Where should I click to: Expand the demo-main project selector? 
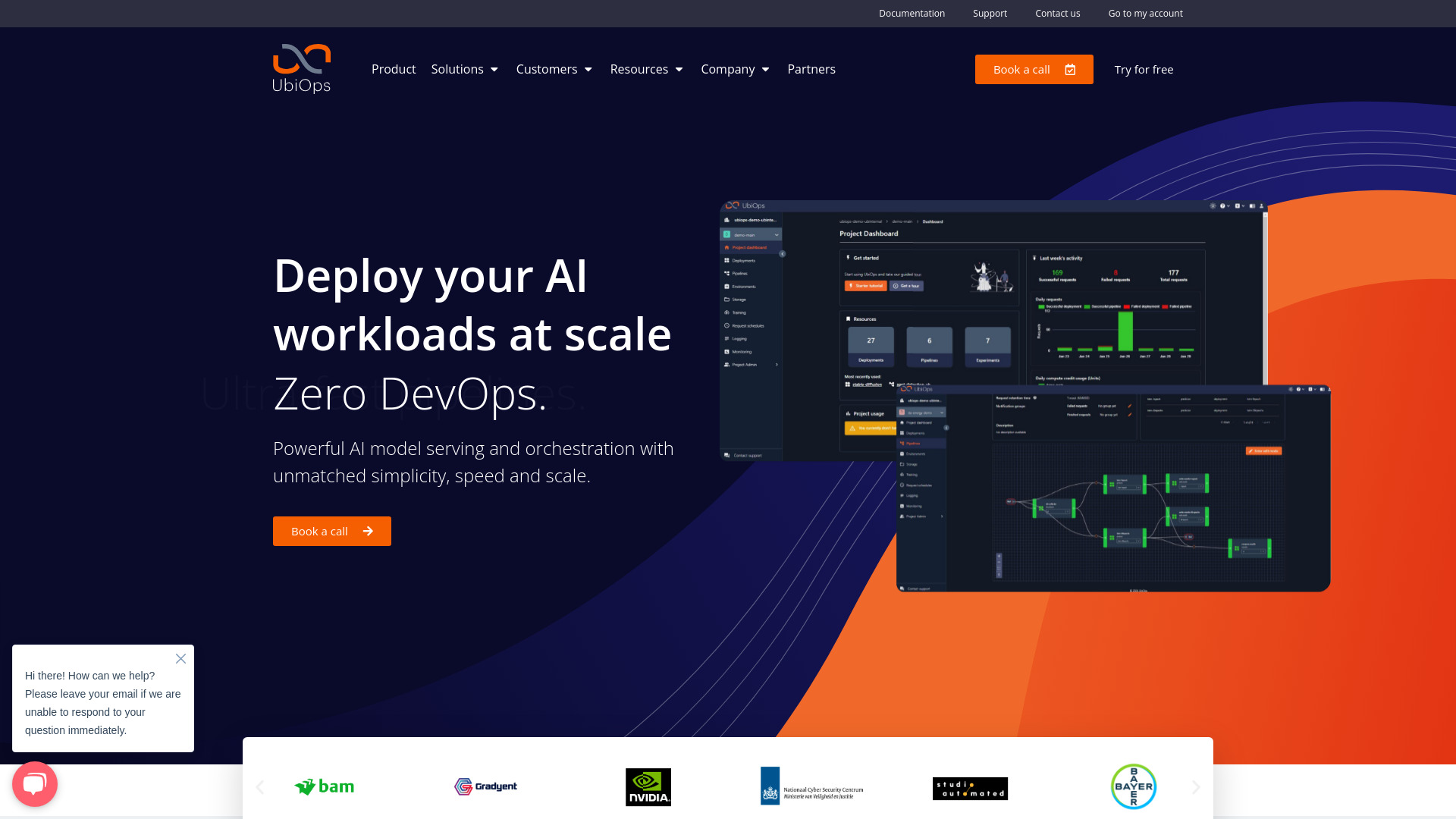[x=777, y=235]
